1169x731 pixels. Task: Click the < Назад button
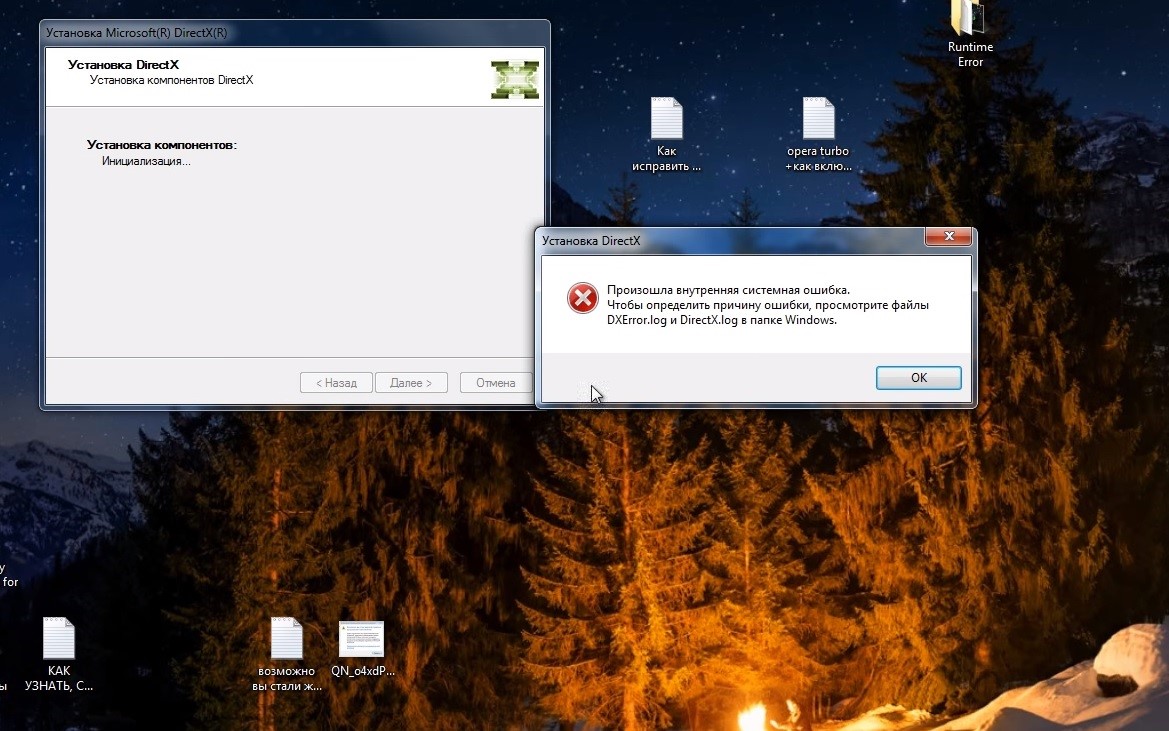click(336, 383)
